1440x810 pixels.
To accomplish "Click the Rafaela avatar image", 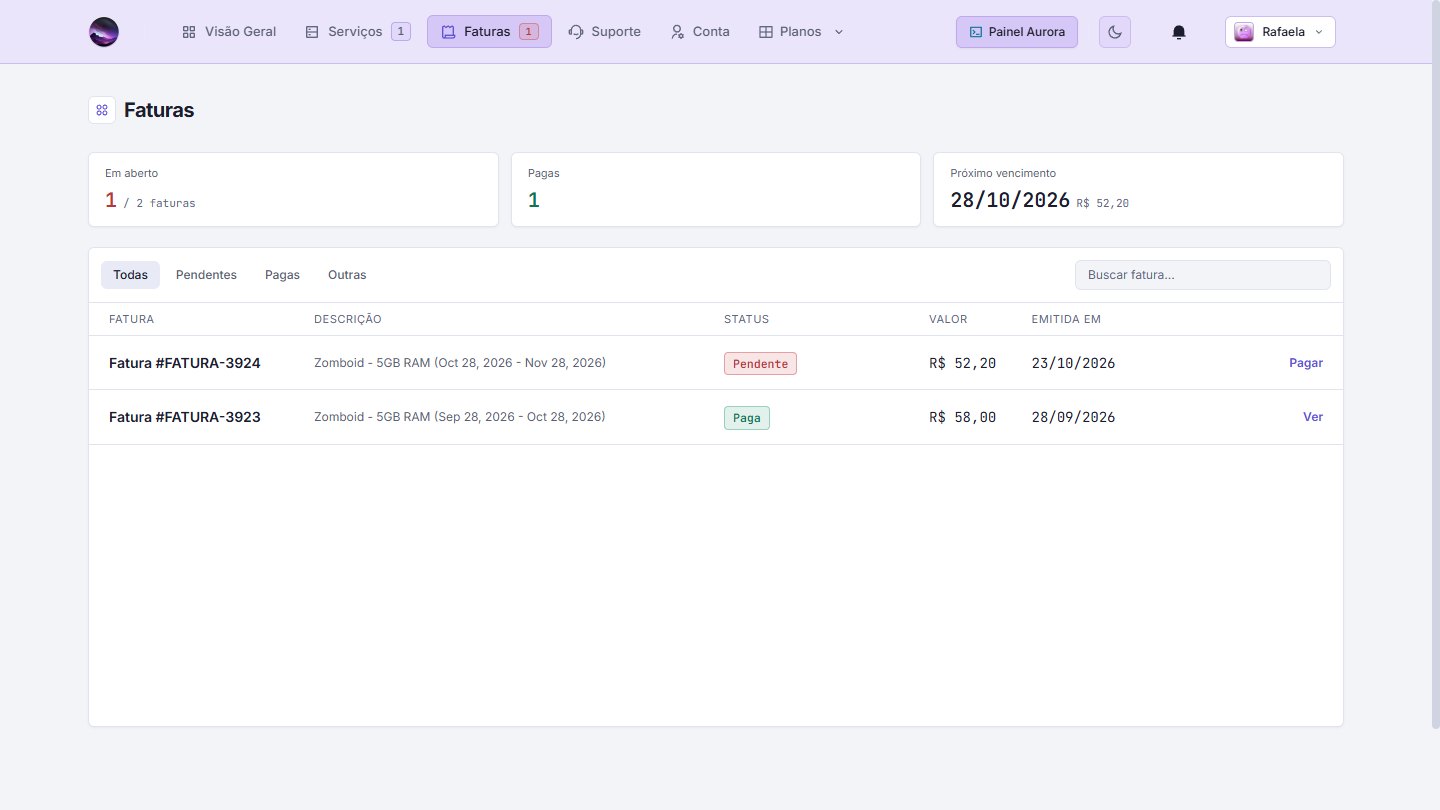I will [x=1244, y=32].
